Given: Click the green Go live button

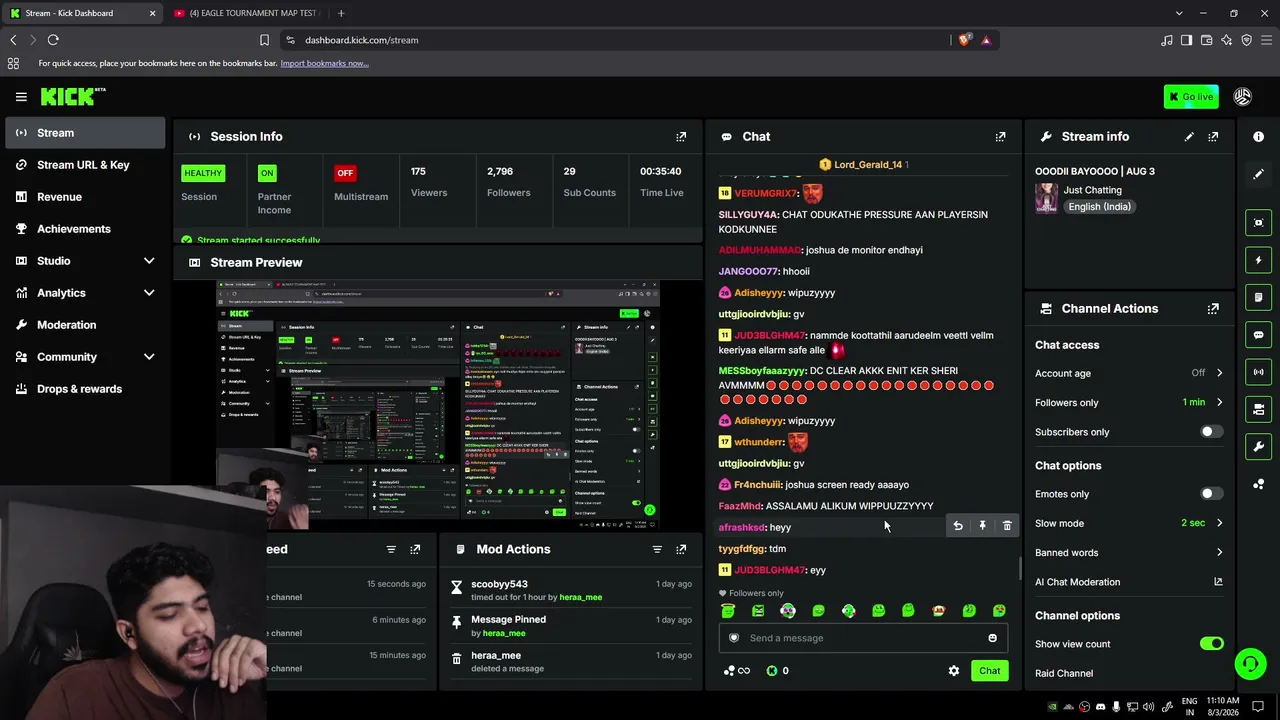Looking at the screenshot, I should point(1191,97).
